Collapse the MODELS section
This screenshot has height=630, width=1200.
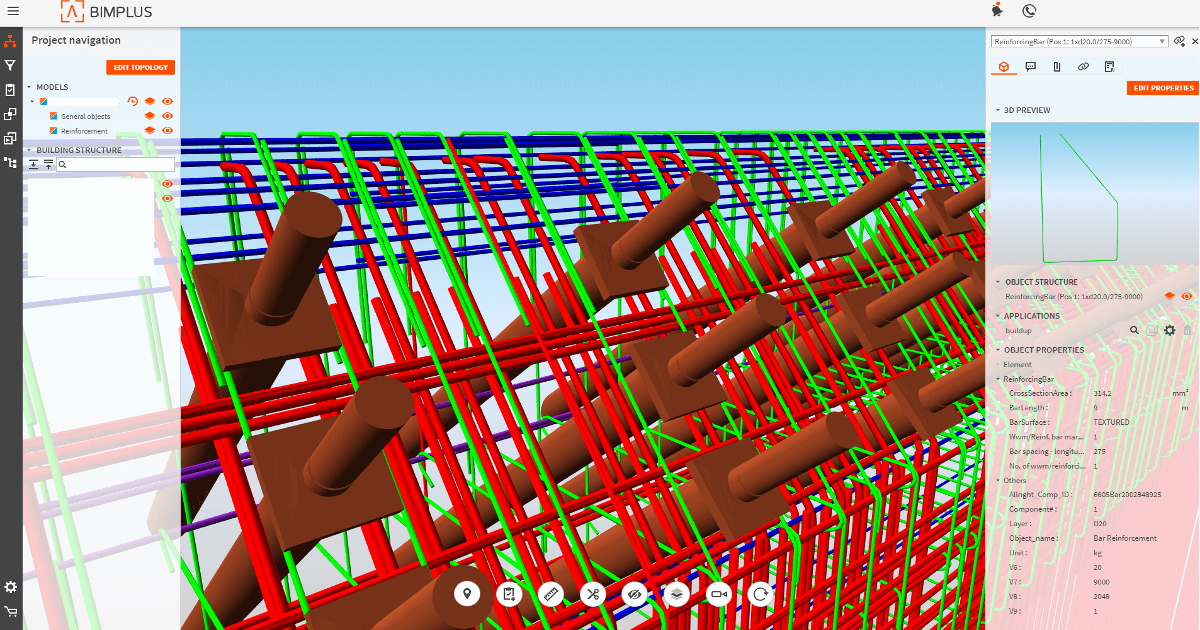[29, 87]
